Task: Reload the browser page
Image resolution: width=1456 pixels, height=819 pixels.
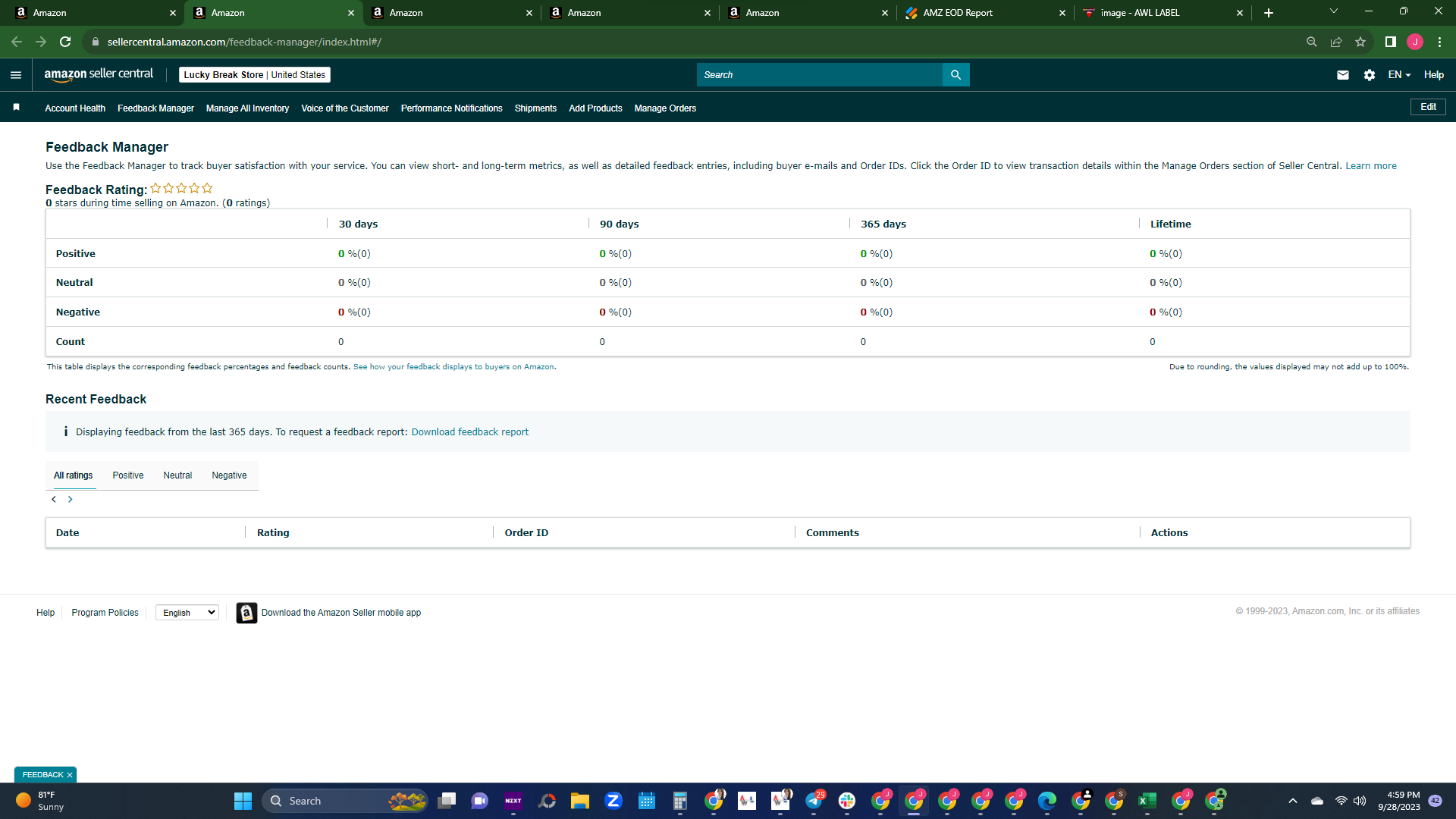Action: coord(65,42)
